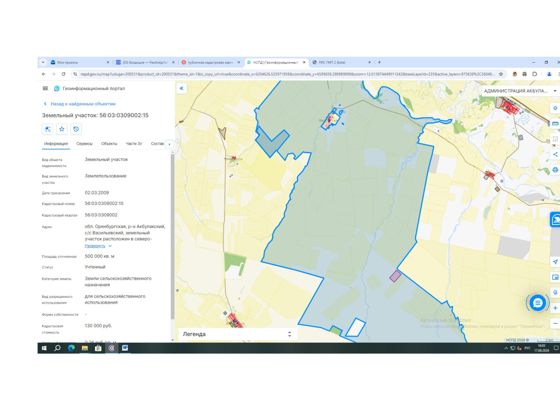Open the history clock icon under parcel title

click(x=76, y=129)
